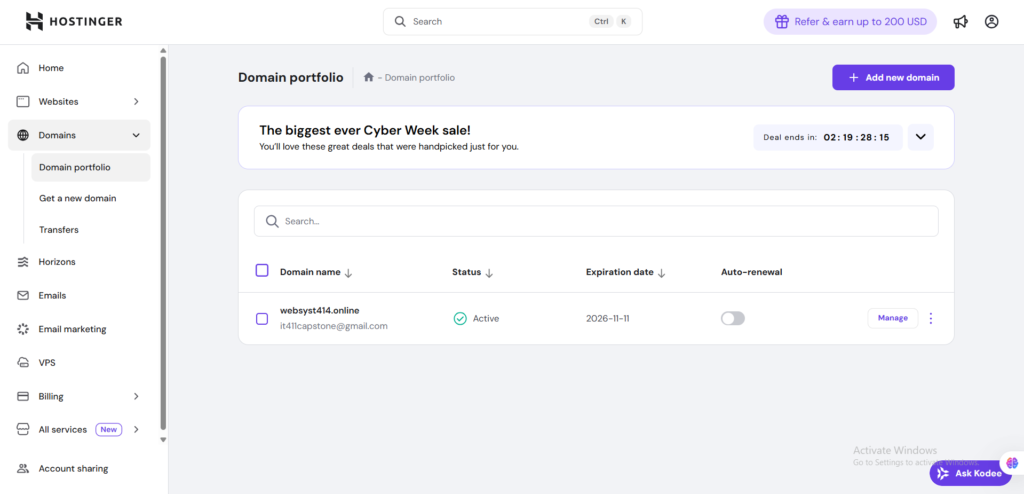1024x494 pixels.
Task: Click the Email marketing sidebar icon
Action: coord(23,329)
